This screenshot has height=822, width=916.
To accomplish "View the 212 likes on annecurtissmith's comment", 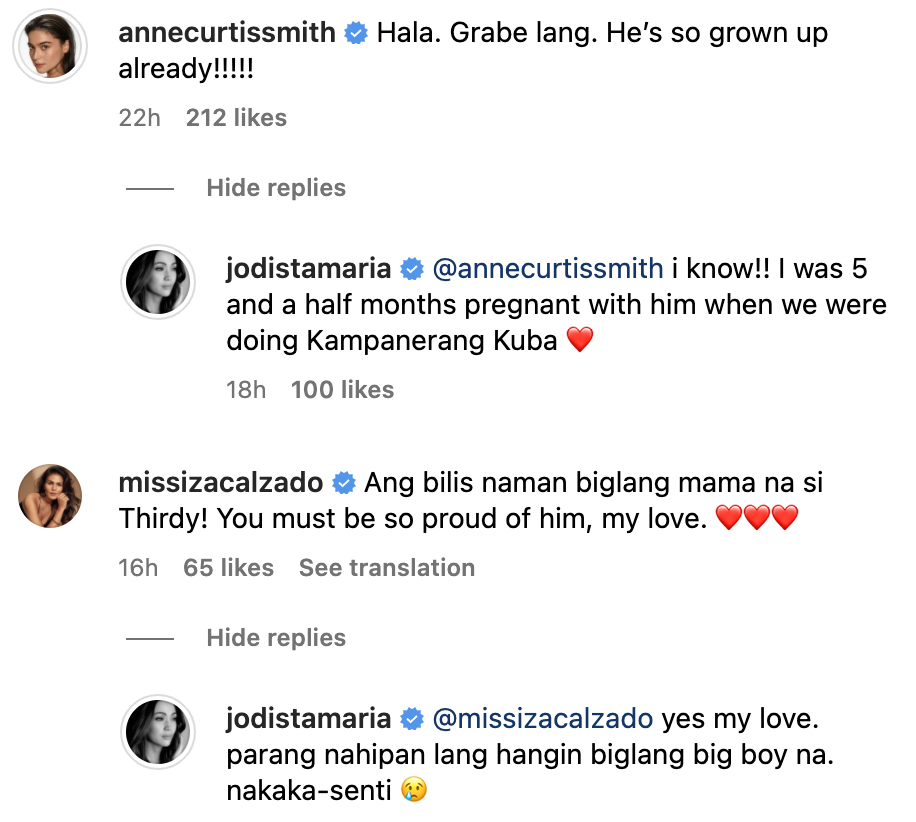I will tap(235, 118).
